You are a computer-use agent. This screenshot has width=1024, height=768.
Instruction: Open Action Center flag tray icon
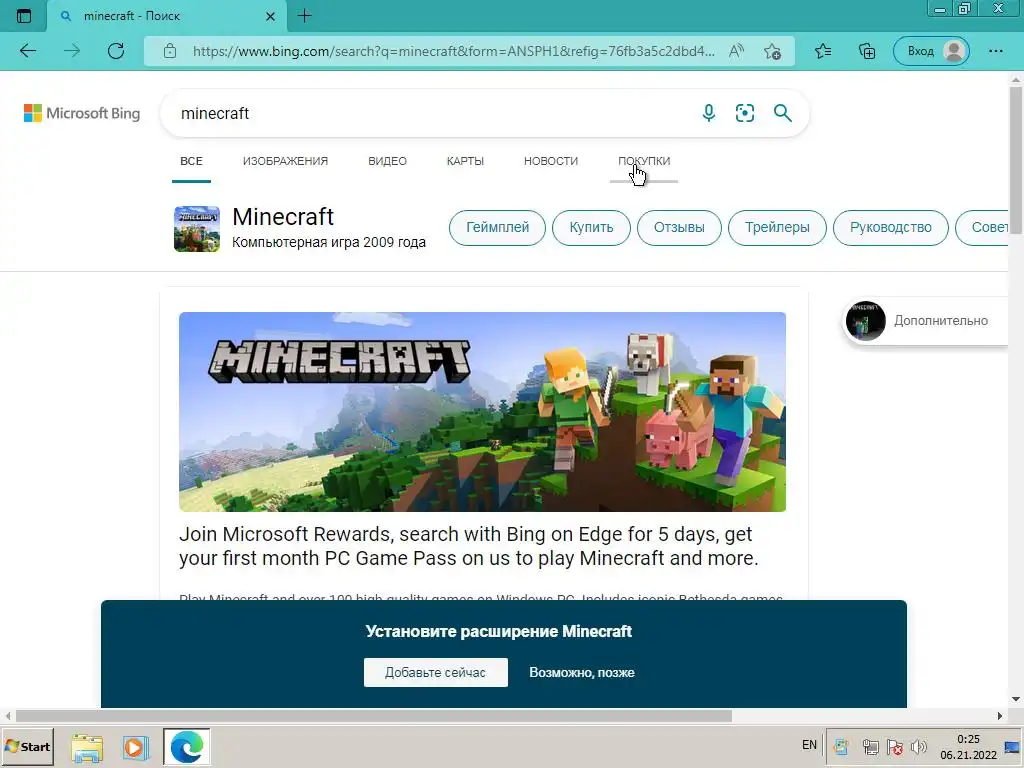(x=895, y=746)
